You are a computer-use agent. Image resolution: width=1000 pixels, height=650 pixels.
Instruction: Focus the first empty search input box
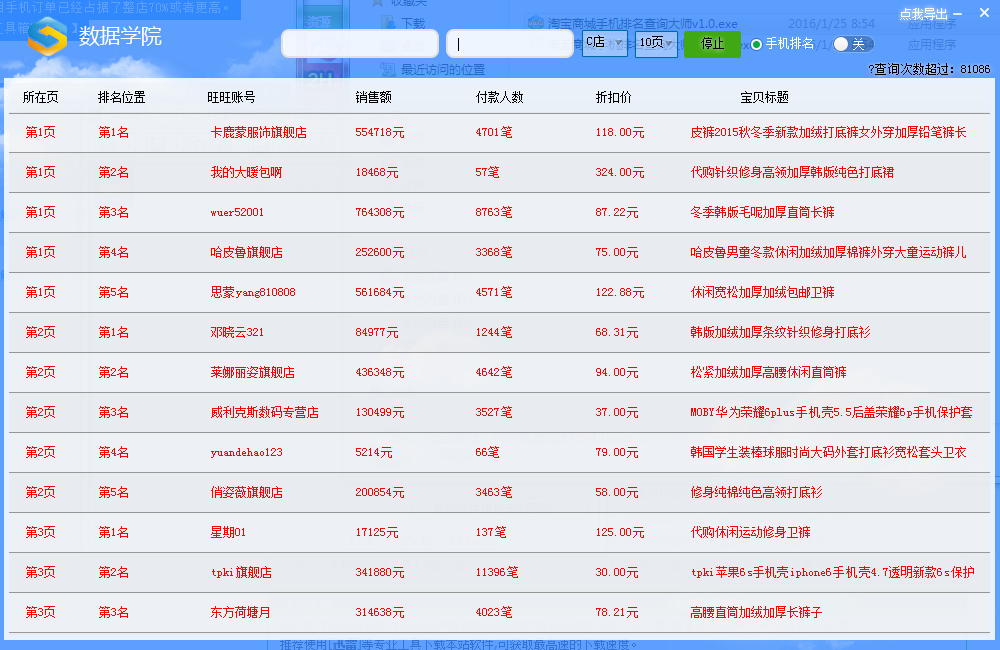(x=360, y=44)
